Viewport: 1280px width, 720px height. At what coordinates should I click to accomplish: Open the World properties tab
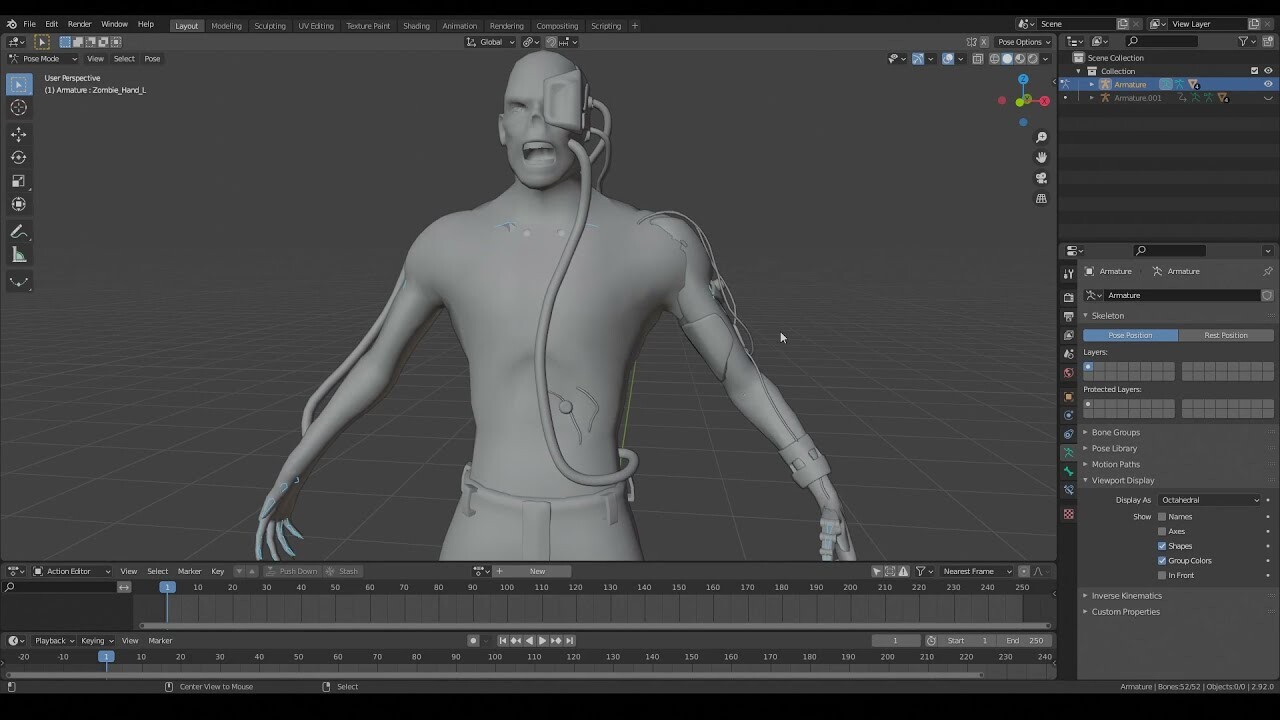coord(1068,373)
